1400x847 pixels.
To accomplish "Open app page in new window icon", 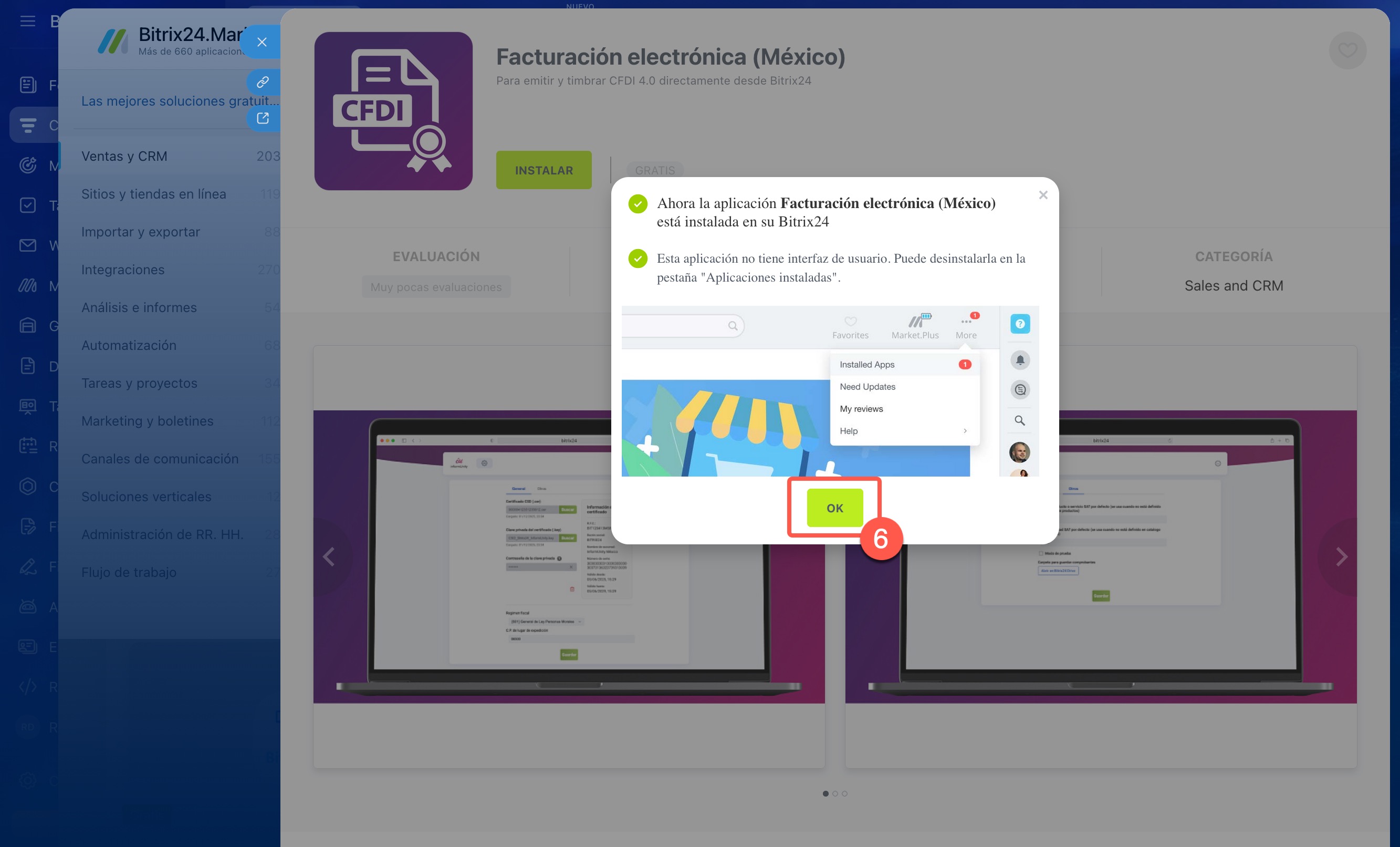I will coord(263,118).
